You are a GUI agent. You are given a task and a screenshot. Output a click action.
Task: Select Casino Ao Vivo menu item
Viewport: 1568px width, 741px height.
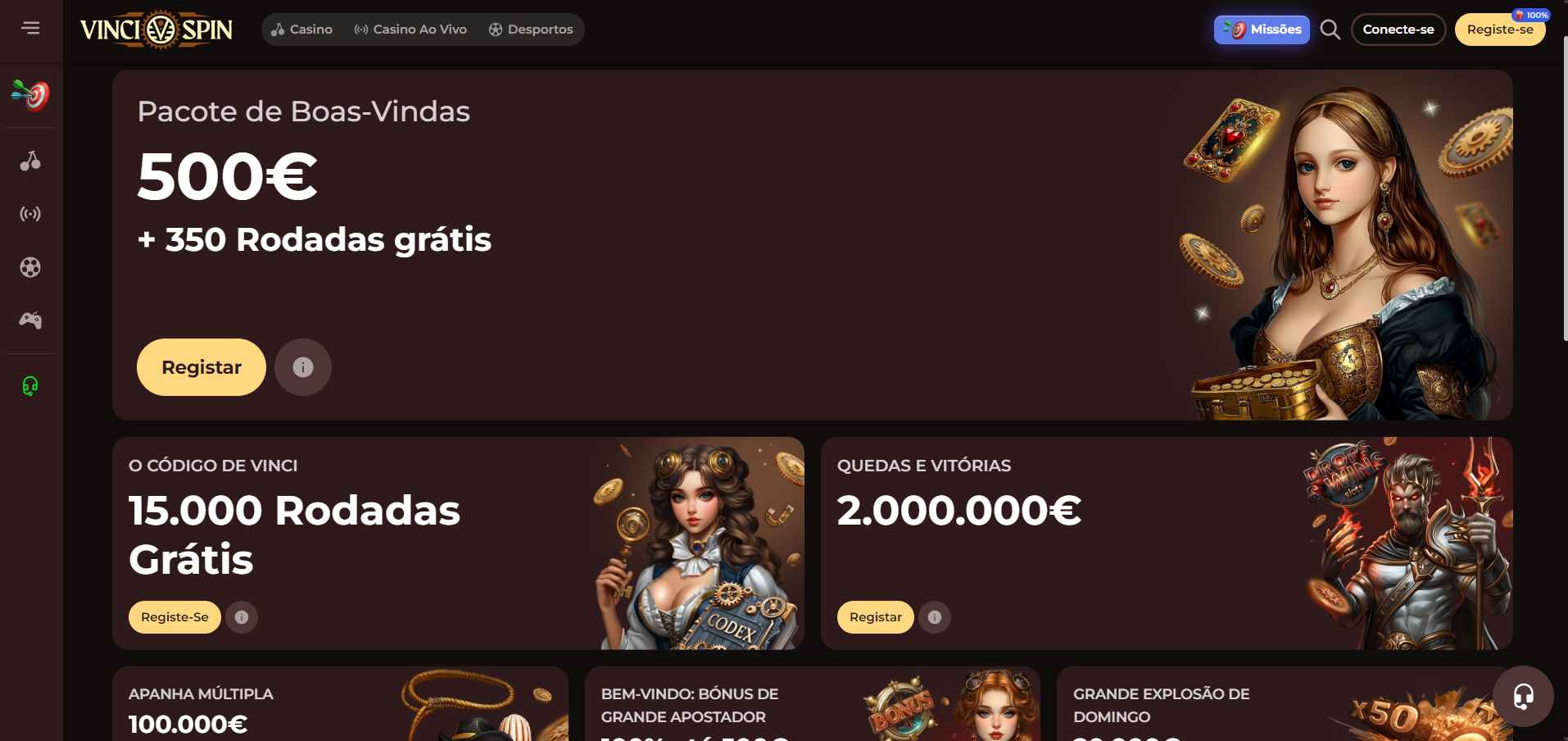coord(410,30)
